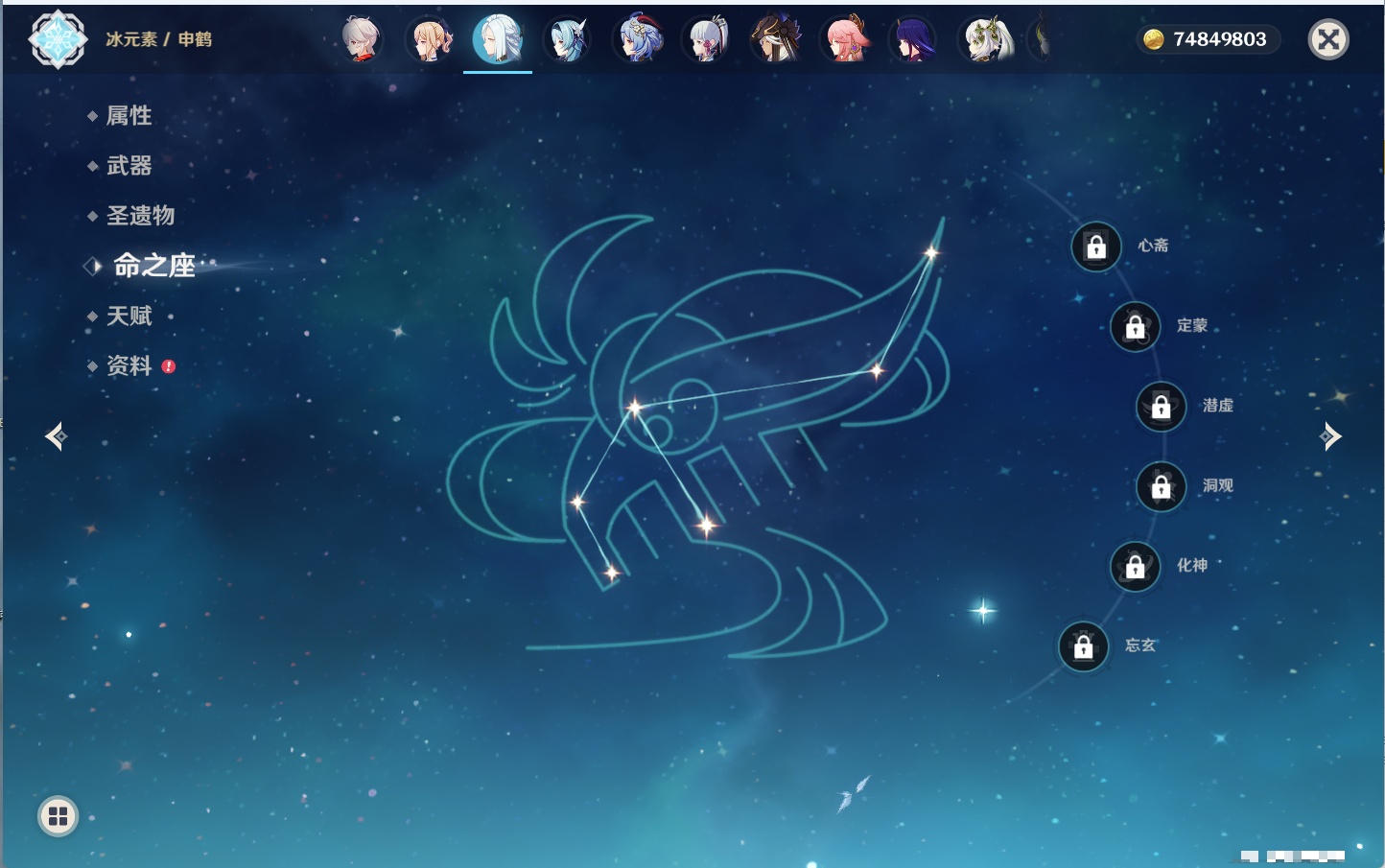Click the 洞观 constellation label
Image resolution: width=1385 pixels, height=868 pixels.
1218,486
